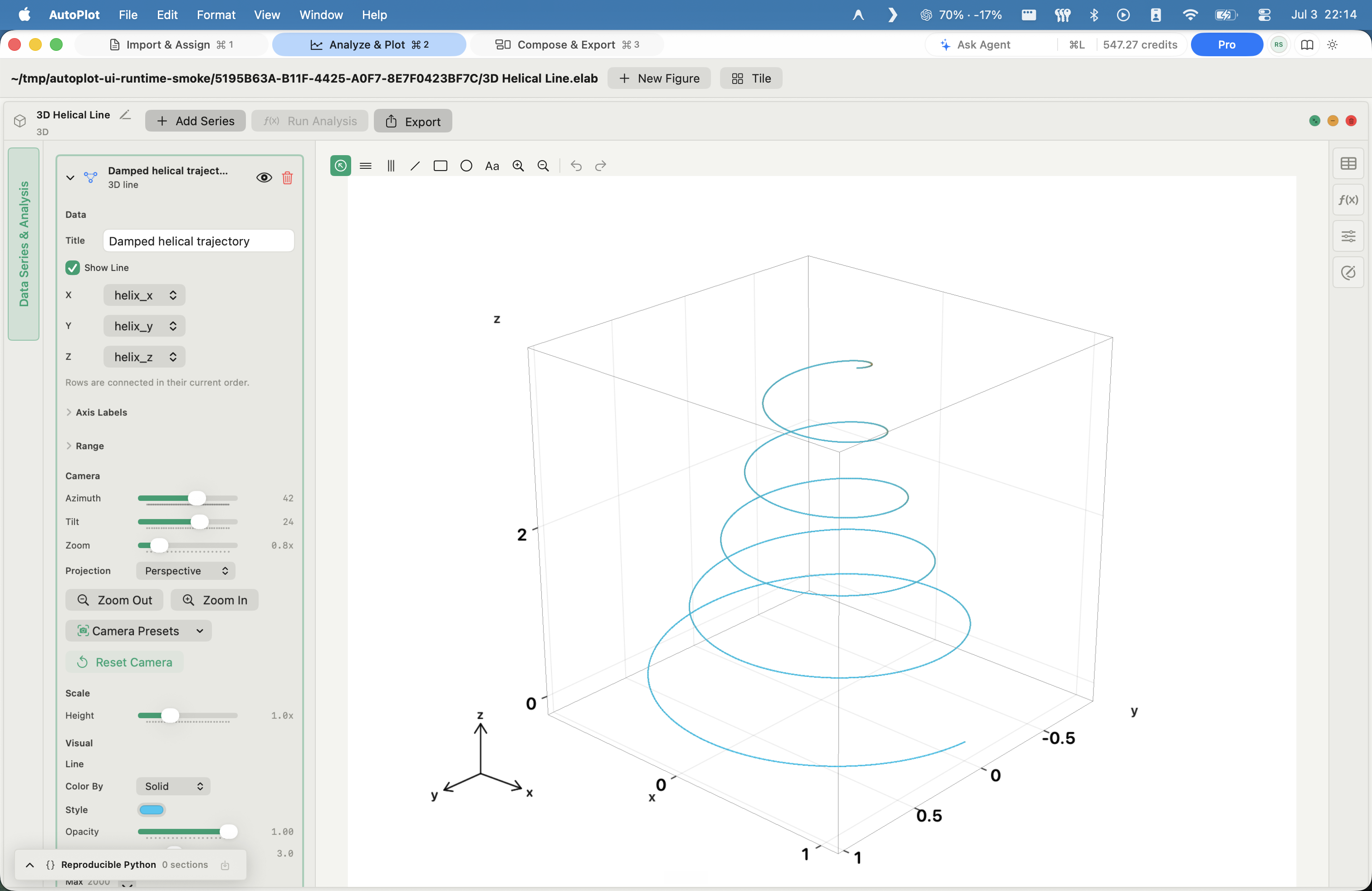Open the line Style color swatch

click(x=152, y=810)
